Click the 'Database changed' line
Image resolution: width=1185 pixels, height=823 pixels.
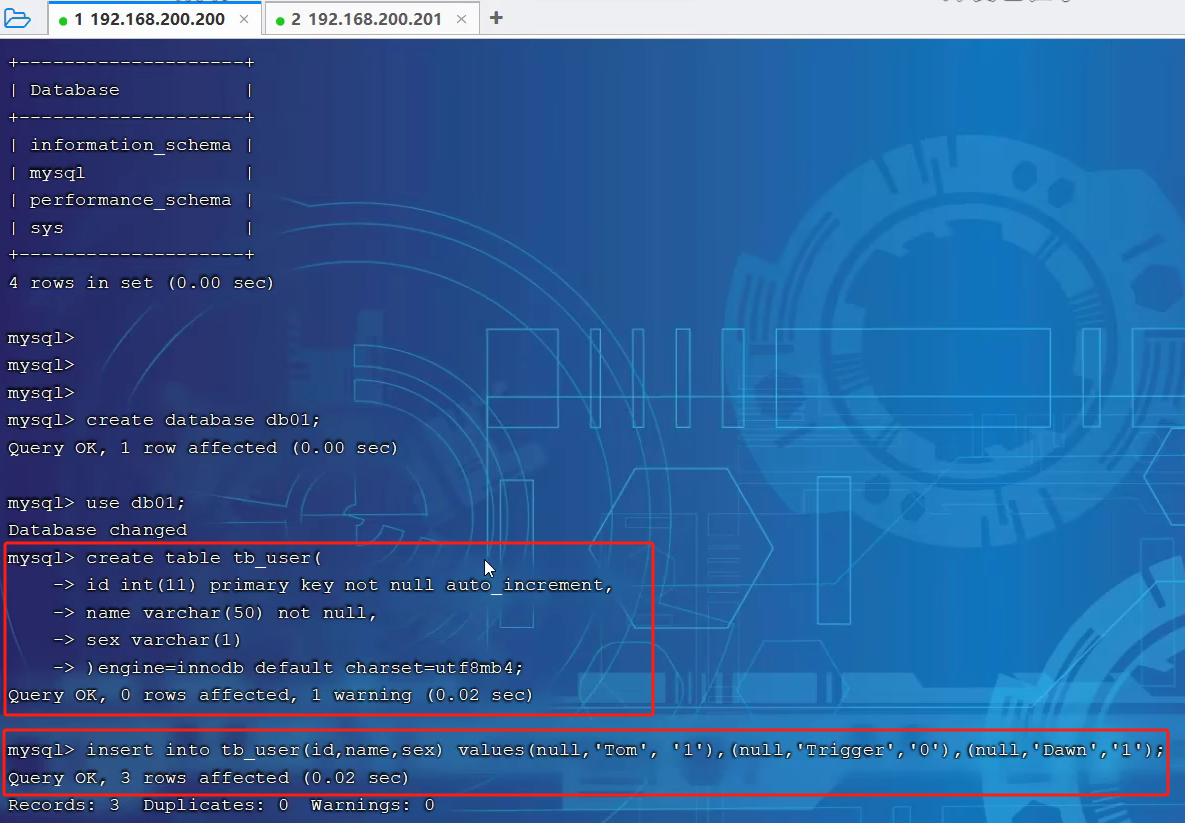[x=97, y=531]
